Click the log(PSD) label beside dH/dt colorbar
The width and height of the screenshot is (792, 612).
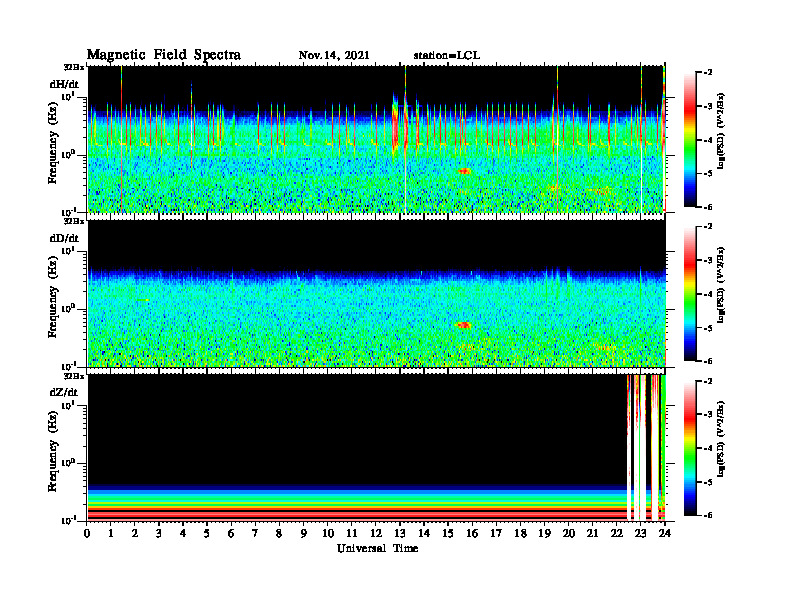coord(721,131)
